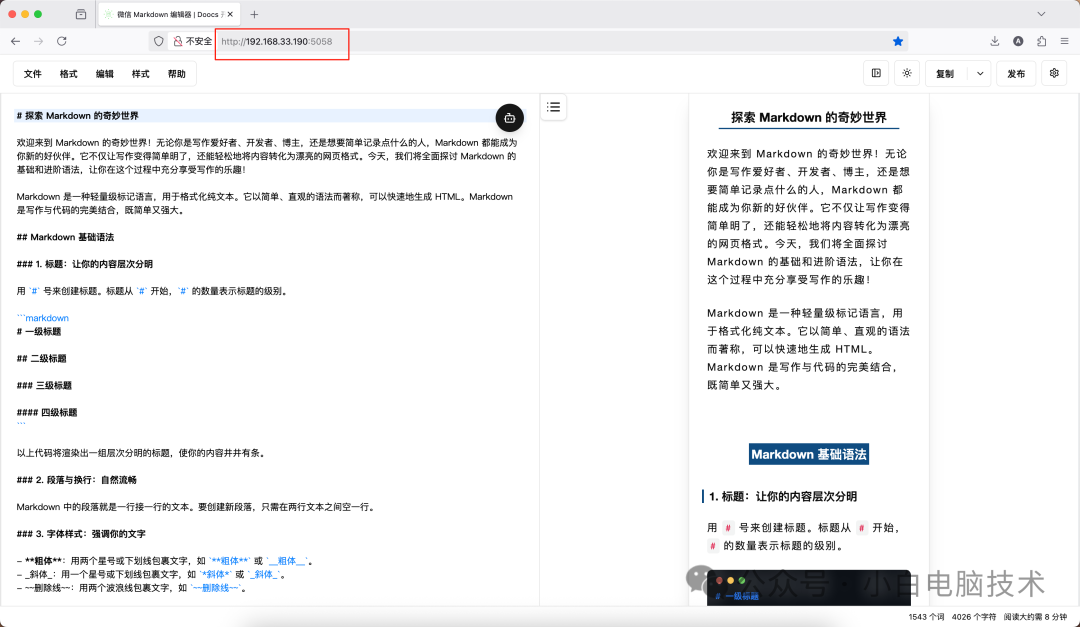The width and height of the screenshot is (1080, 627).
Task: Click the shield tracking protection icon
Action: pos(159,41)
